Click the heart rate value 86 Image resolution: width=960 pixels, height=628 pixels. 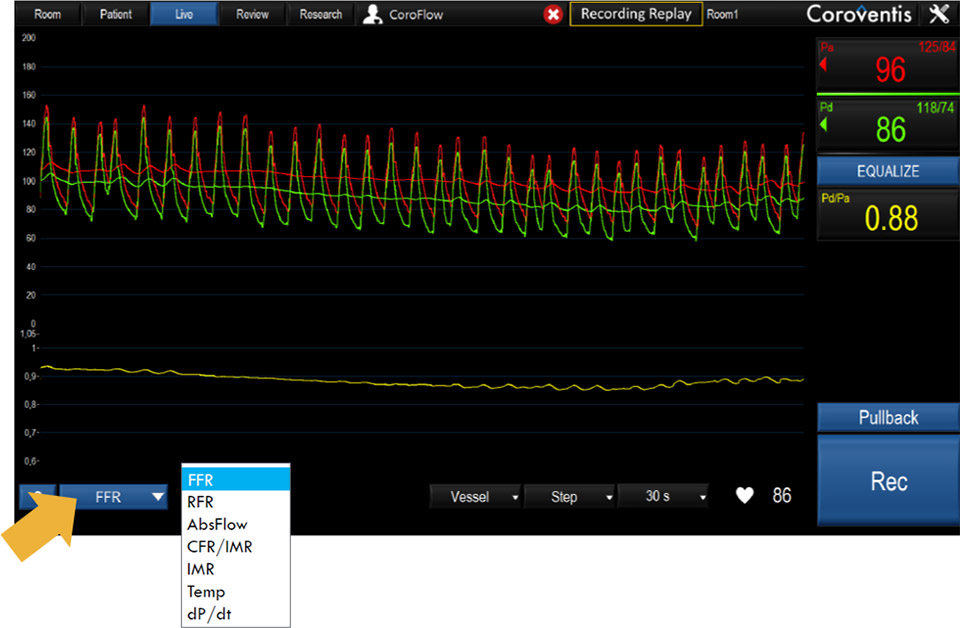(782, 495)
